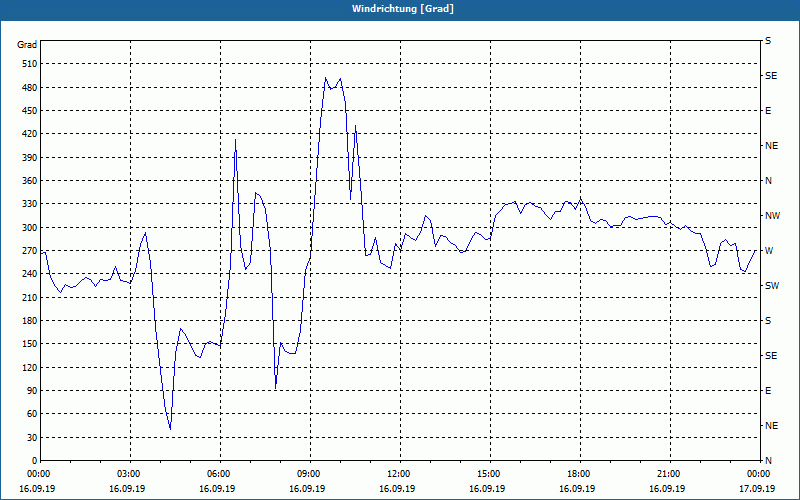
Task: Click the 17.09.19 date label
Action: 757,488
